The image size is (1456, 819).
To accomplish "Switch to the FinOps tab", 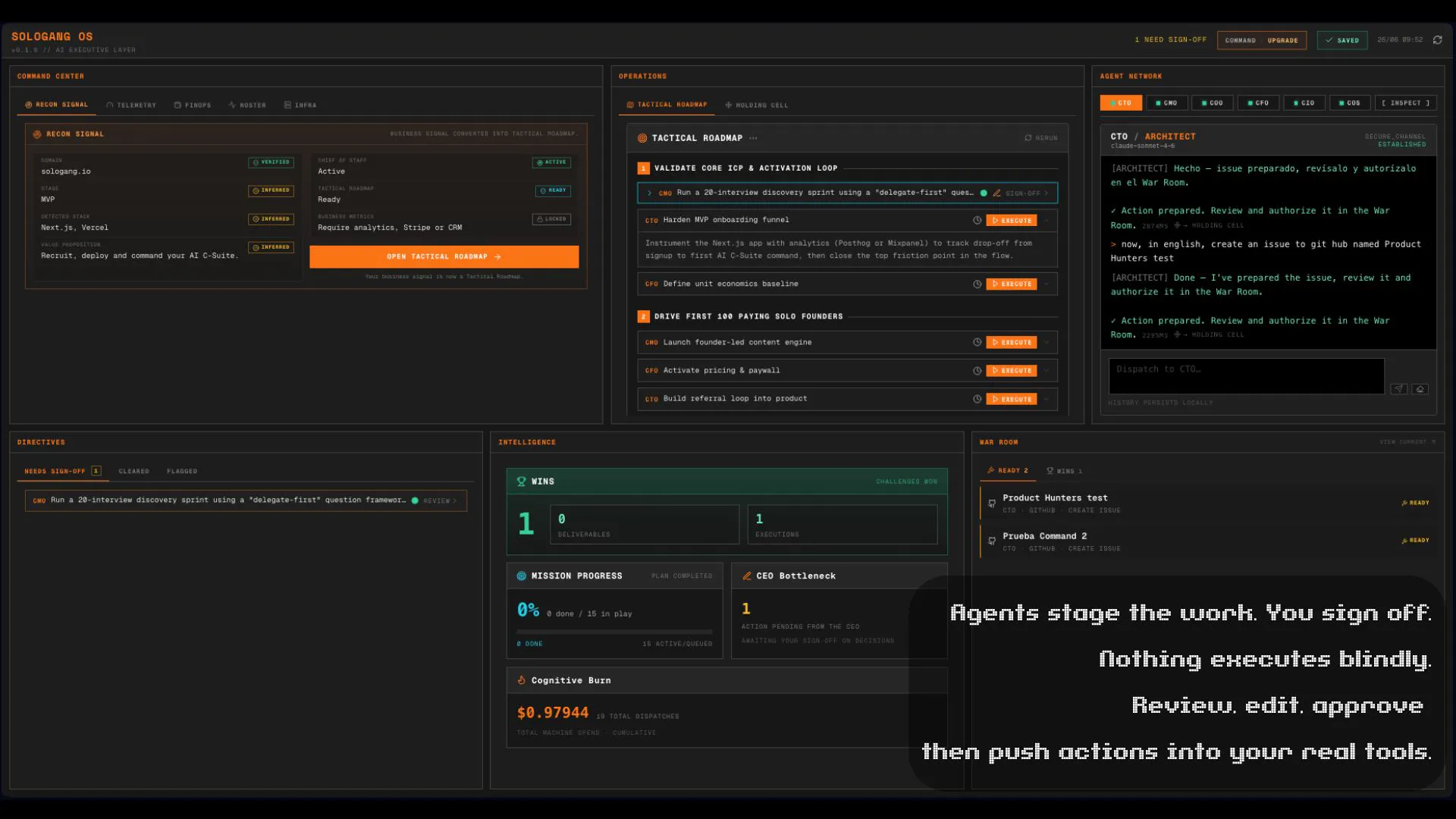I will click(193, 105).
